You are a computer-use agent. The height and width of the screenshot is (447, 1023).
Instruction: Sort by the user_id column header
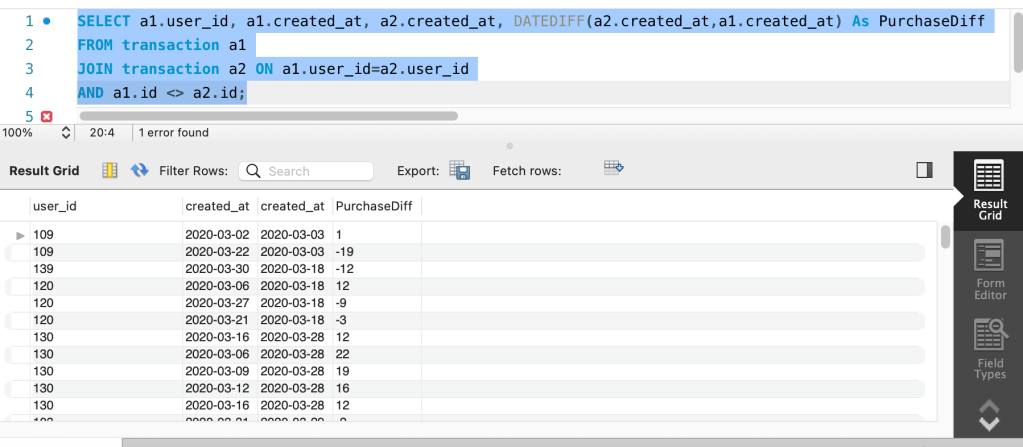[x=55, y=206]
